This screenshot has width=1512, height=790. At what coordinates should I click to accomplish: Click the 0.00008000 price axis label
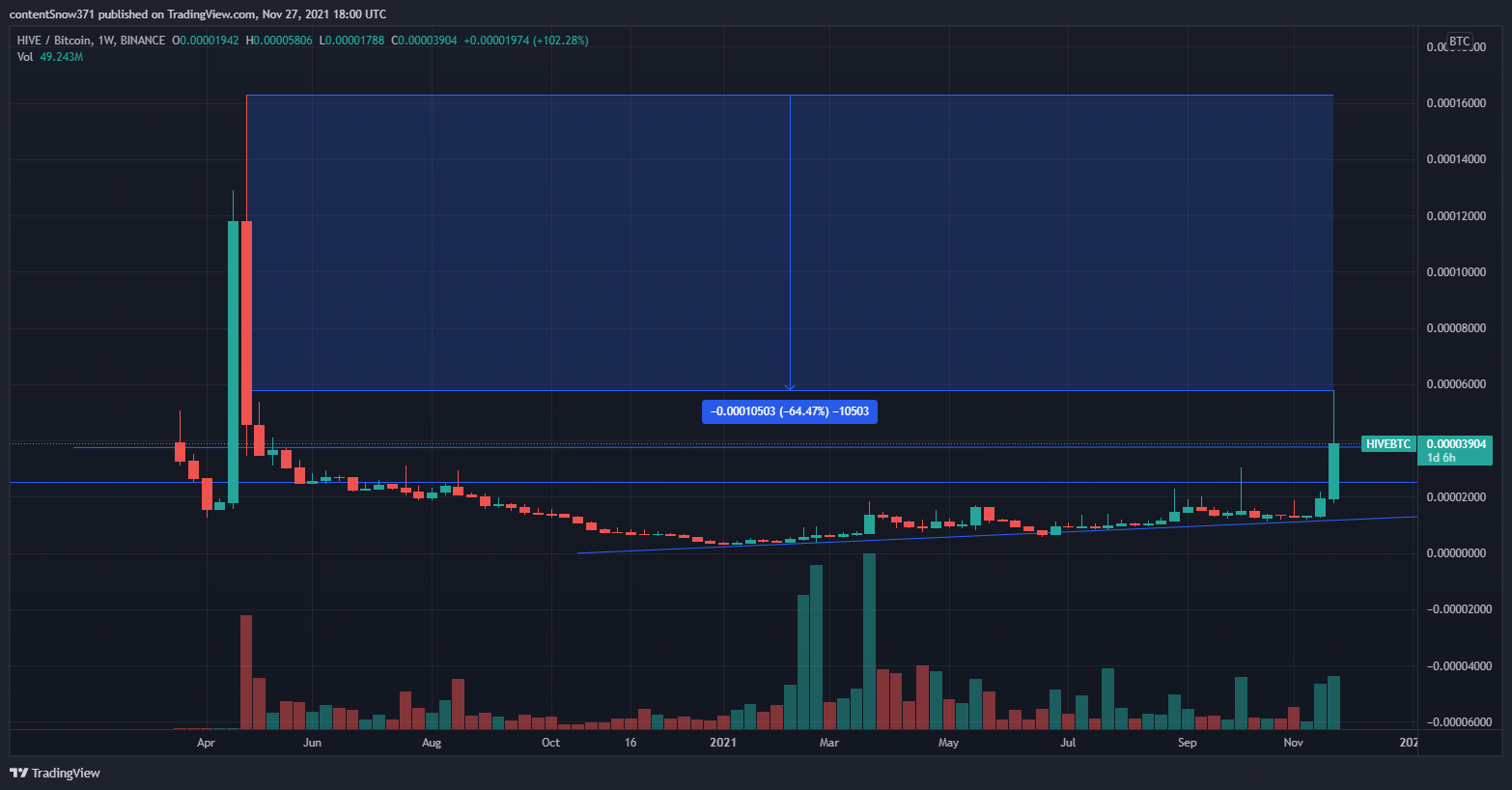[1456, 328]
